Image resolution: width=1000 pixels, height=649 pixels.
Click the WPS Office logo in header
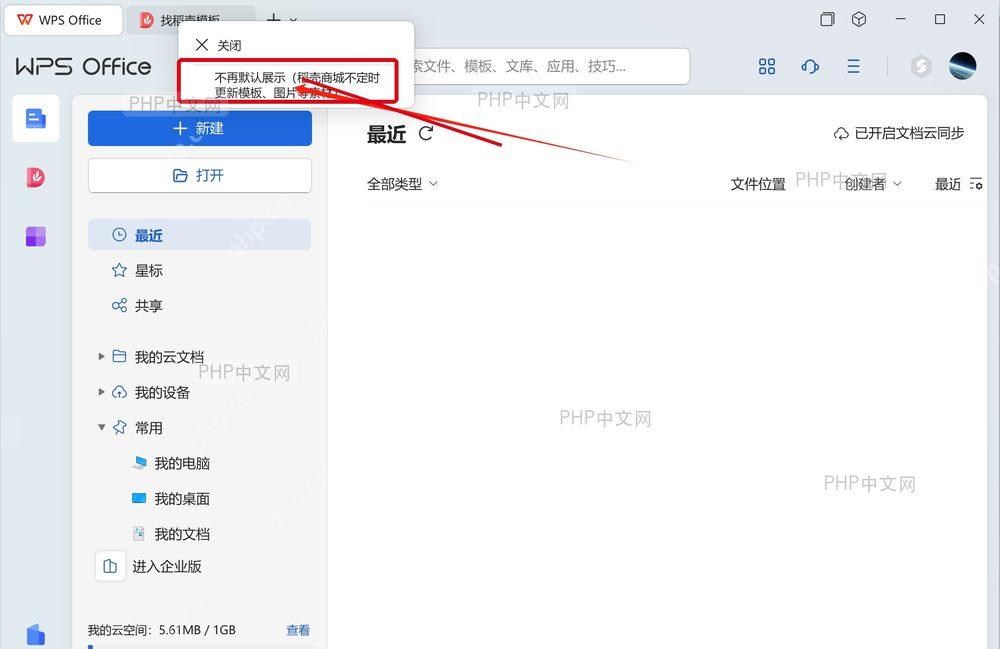coord(83,66)
